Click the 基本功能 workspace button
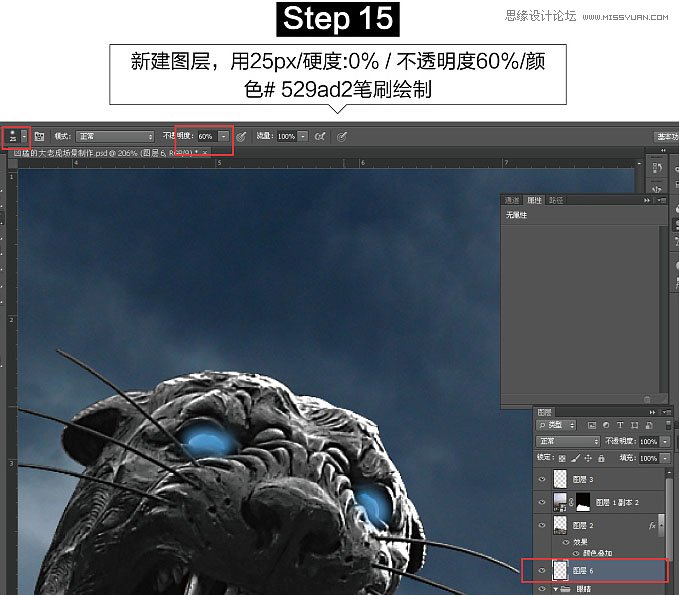Screen dimensions: 679x595 pyautogui.click(x=666, y=136)
